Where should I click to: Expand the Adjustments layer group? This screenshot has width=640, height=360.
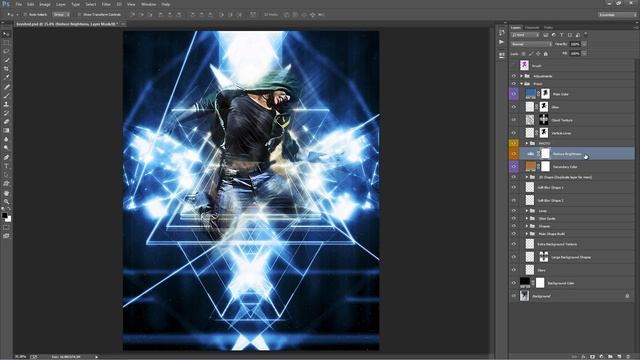(x=521, y=76)
